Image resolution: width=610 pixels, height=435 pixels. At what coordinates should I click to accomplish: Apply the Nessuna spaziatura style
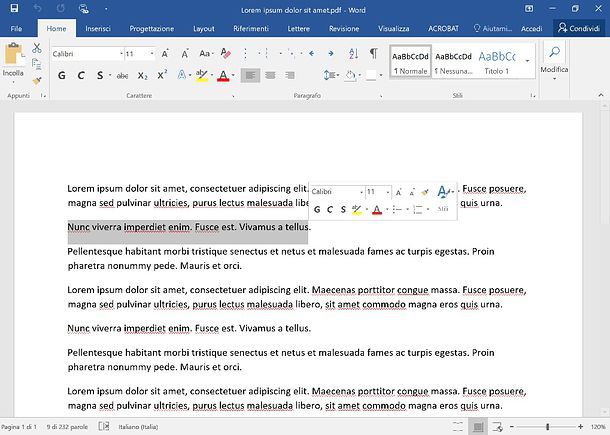point(453,62)
